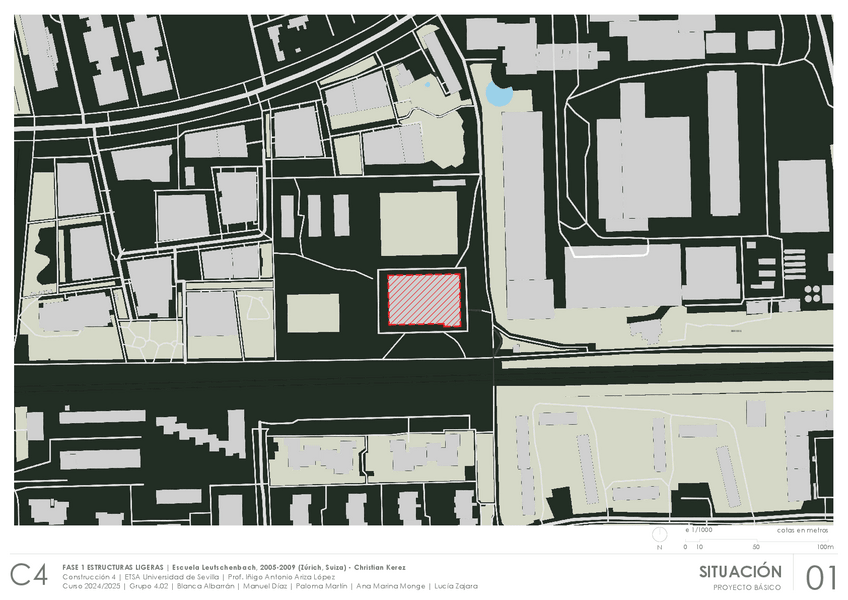This screenshot has width=848, height=600.
Task: Click the ETSA Universidad de Sevilla text
Action: pos(172,577)
